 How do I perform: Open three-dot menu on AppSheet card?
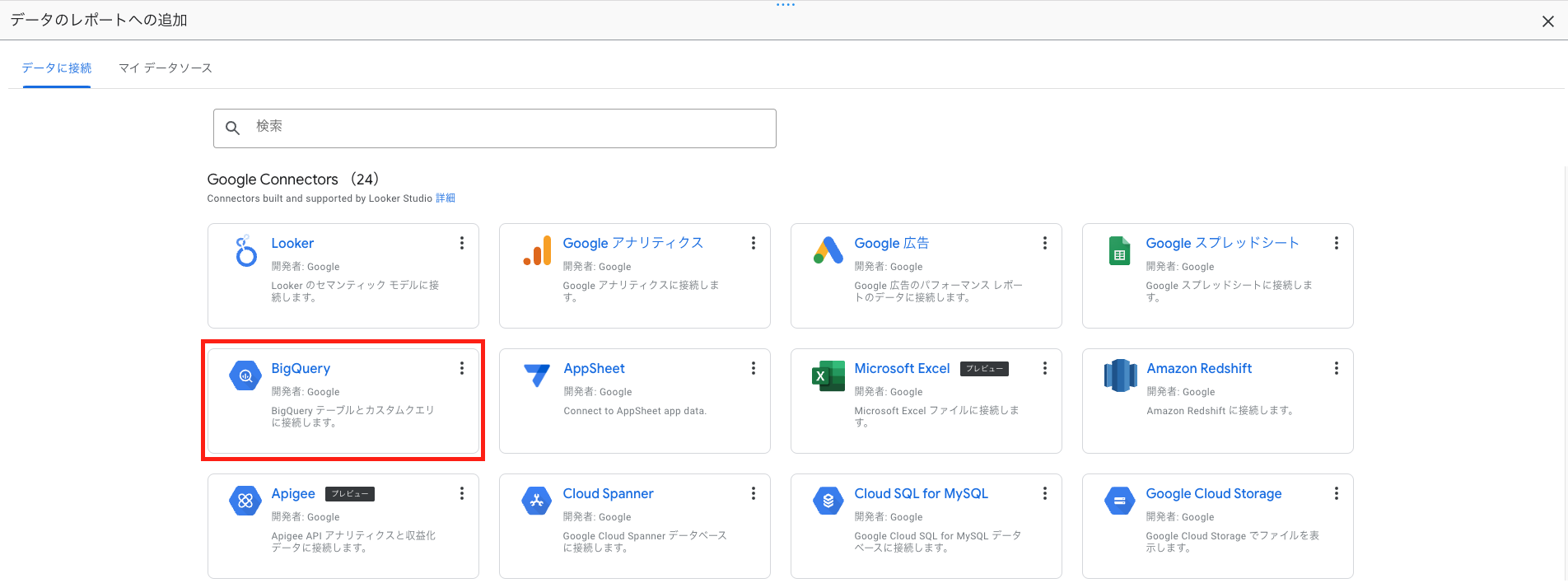[x=754, y=368]
